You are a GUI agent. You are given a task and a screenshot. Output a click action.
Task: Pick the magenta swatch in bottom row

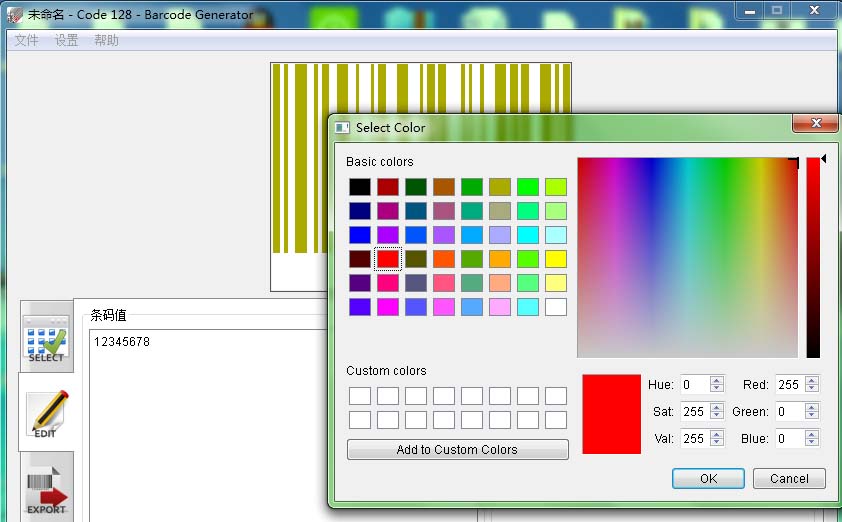point(388,307)
